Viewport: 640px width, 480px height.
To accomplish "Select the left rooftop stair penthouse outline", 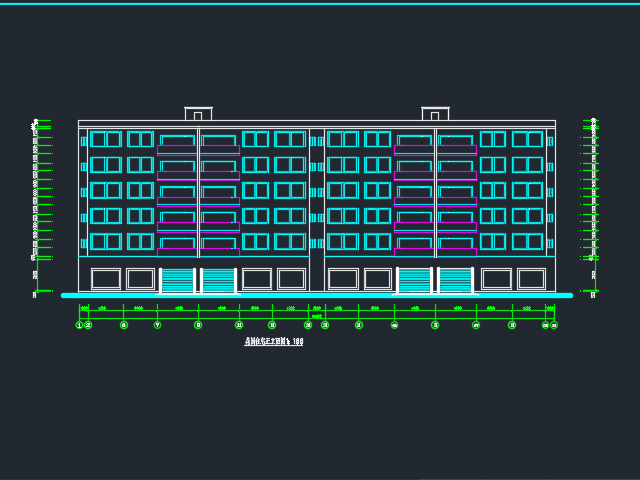I will coord(198,113).
